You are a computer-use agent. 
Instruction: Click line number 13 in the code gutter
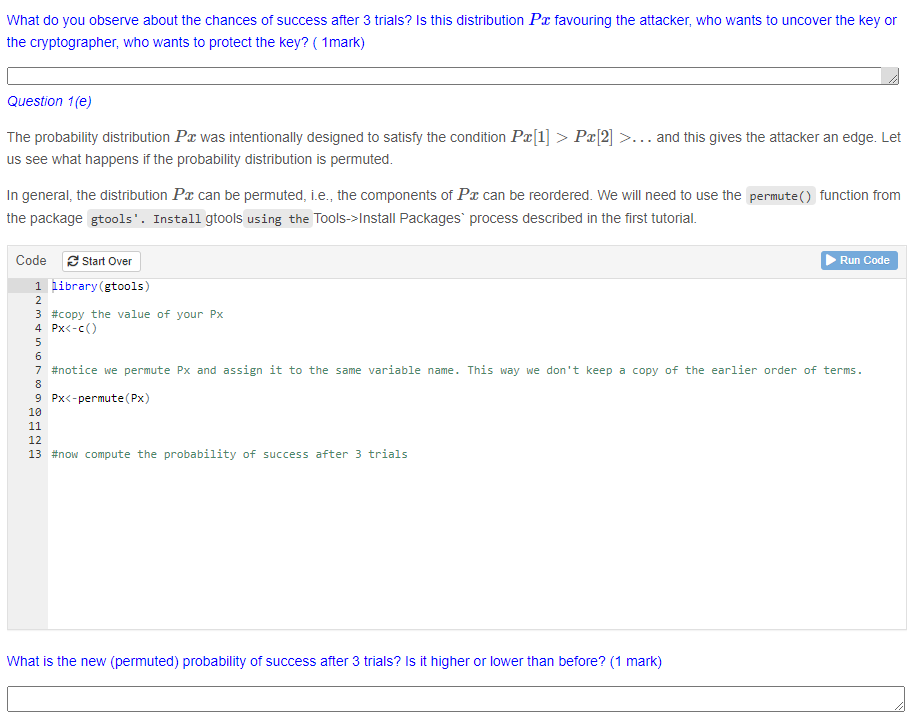pyautogui.click(x=35, y=454)
